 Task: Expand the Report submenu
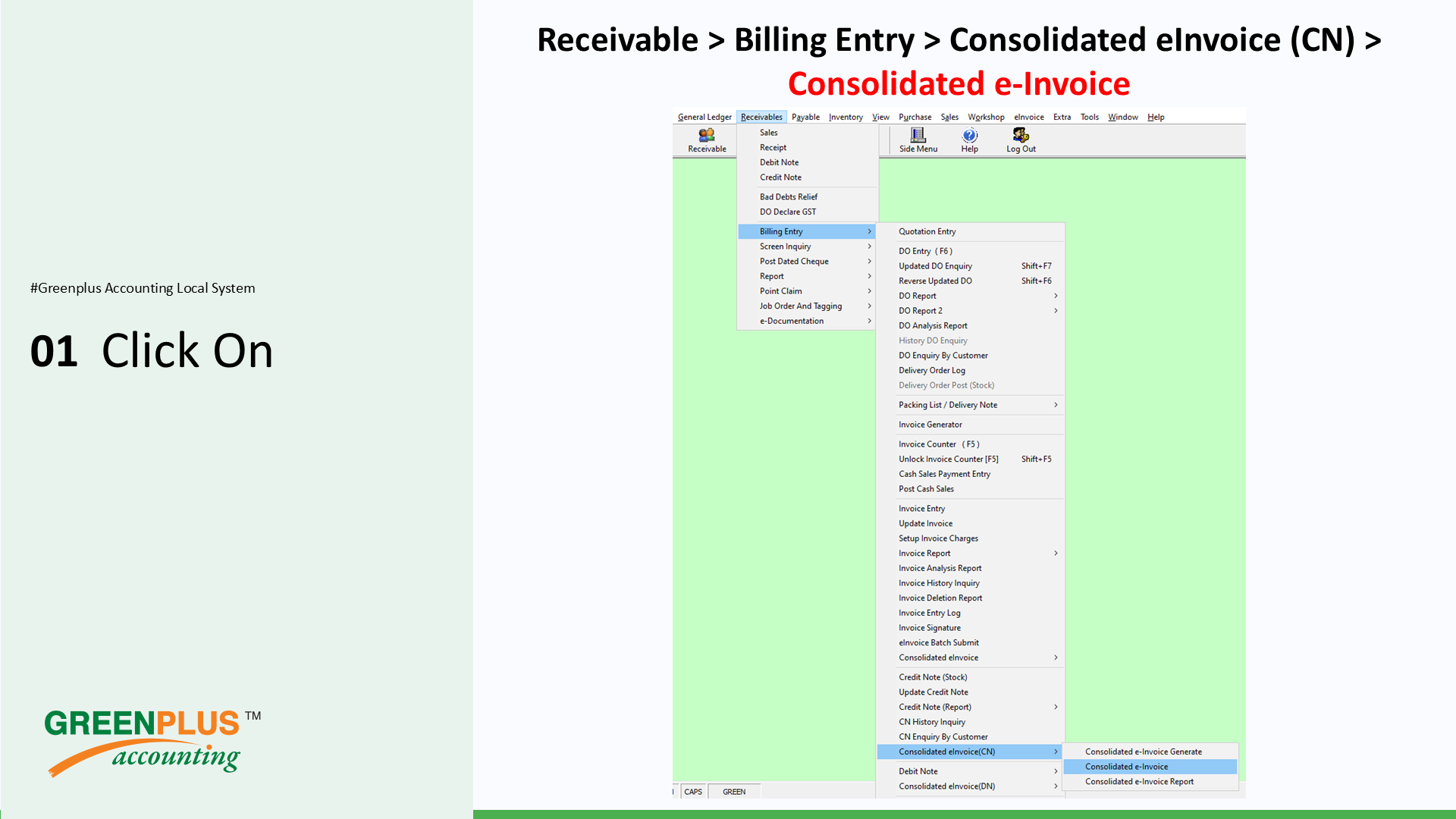click(x=808, y=276)
